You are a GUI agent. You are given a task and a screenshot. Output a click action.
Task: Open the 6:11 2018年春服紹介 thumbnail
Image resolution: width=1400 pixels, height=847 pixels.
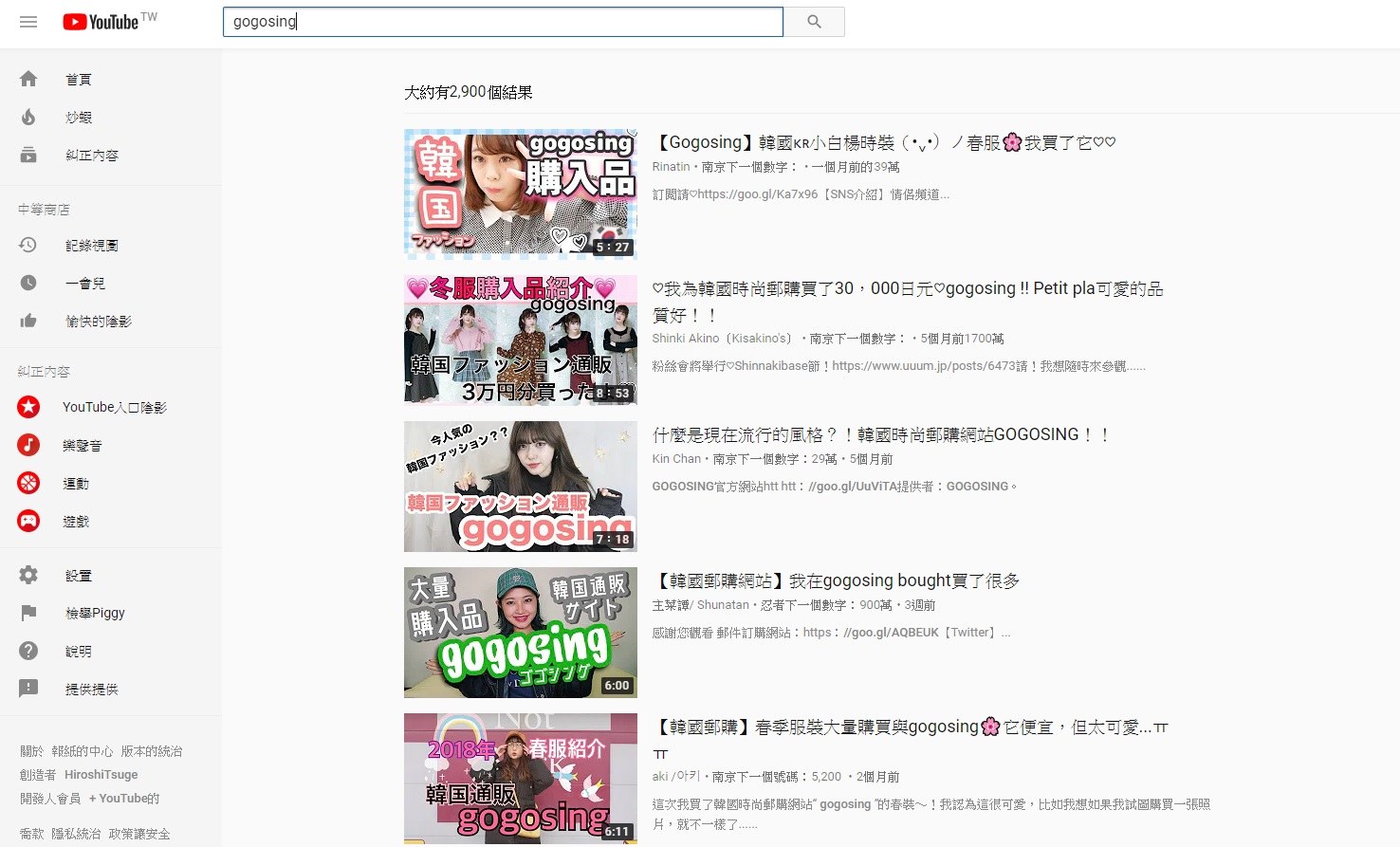pyautogui.click(x=521, y=779)
